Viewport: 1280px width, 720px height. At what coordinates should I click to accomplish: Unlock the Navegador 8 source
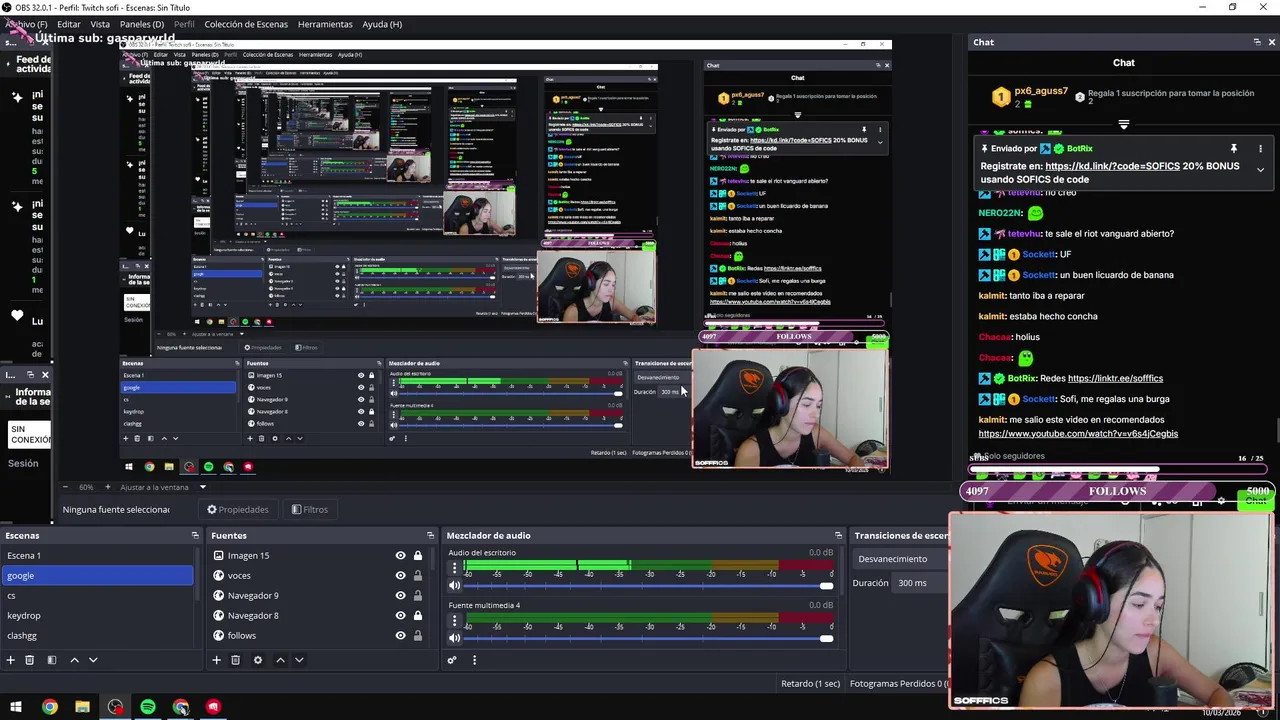pos(418,616)
